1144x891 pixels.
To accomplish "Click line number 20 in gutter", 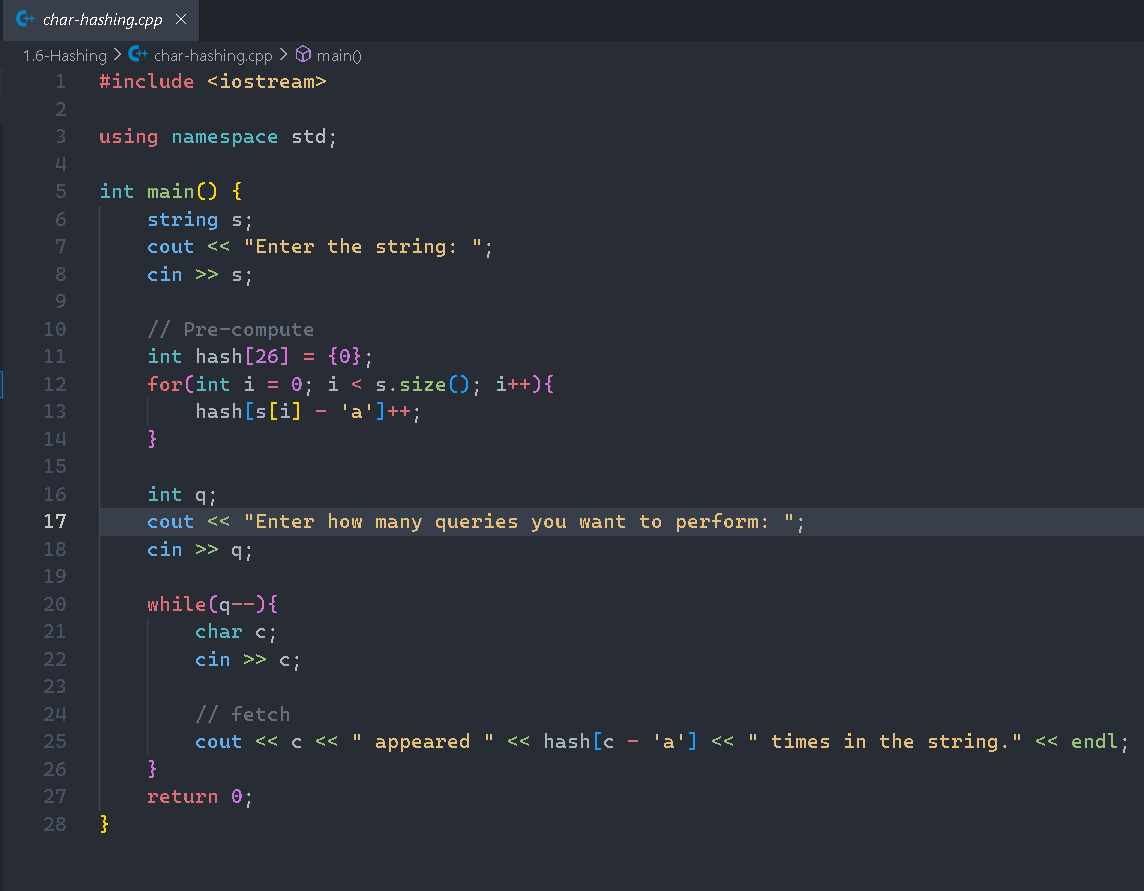I will tap(55, 604).
